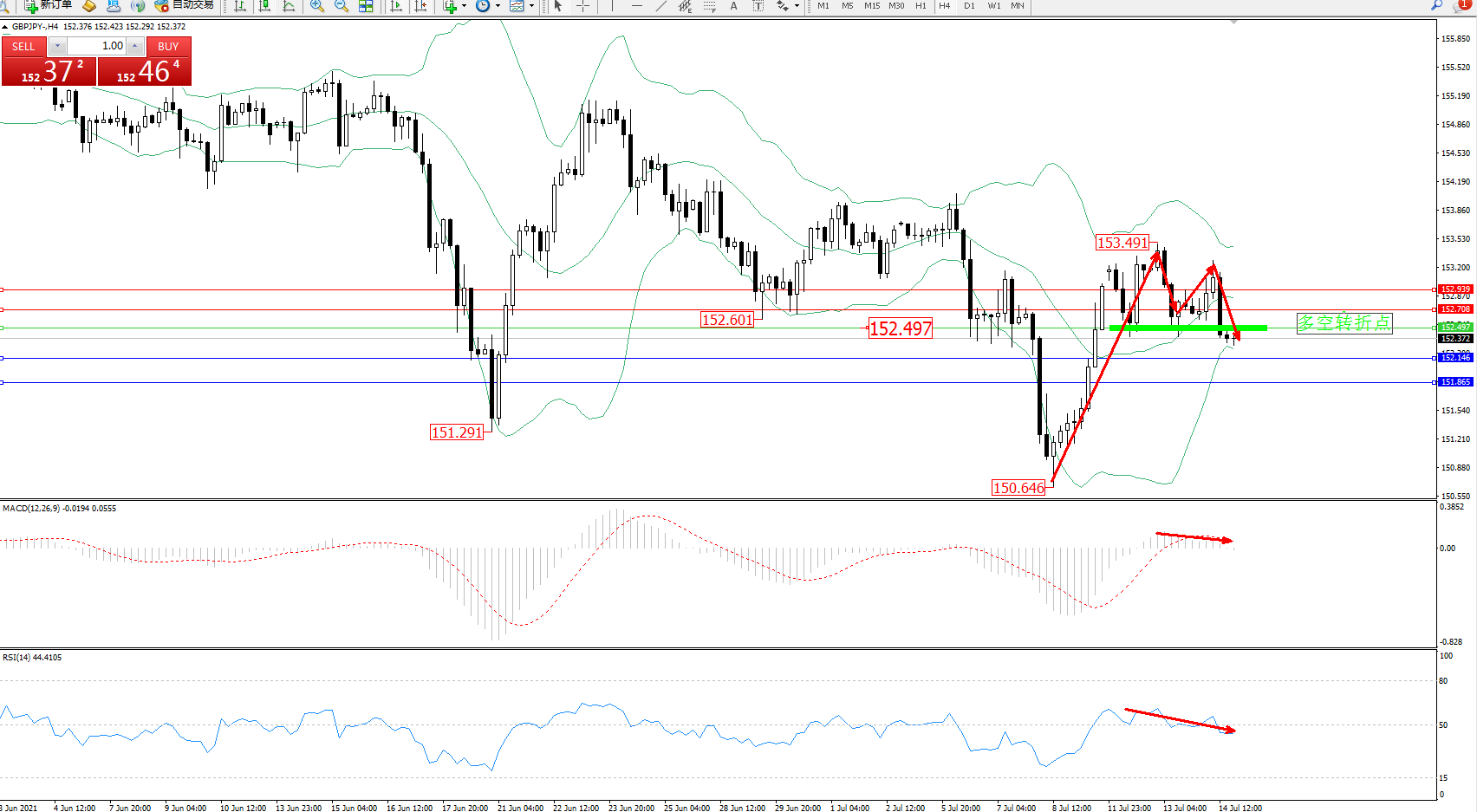Click the zoom out magnifier icon

tap(342, 6)
